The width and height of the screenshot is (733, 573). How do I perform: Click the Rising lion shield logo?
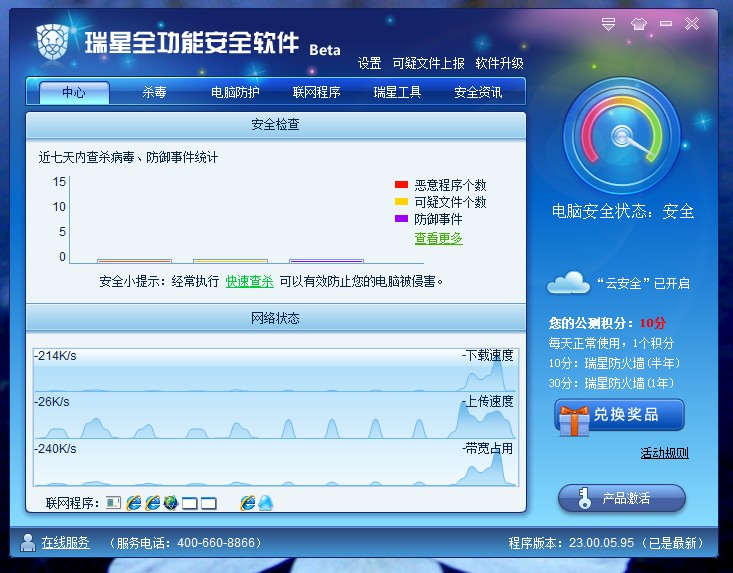tap(52, 41)
